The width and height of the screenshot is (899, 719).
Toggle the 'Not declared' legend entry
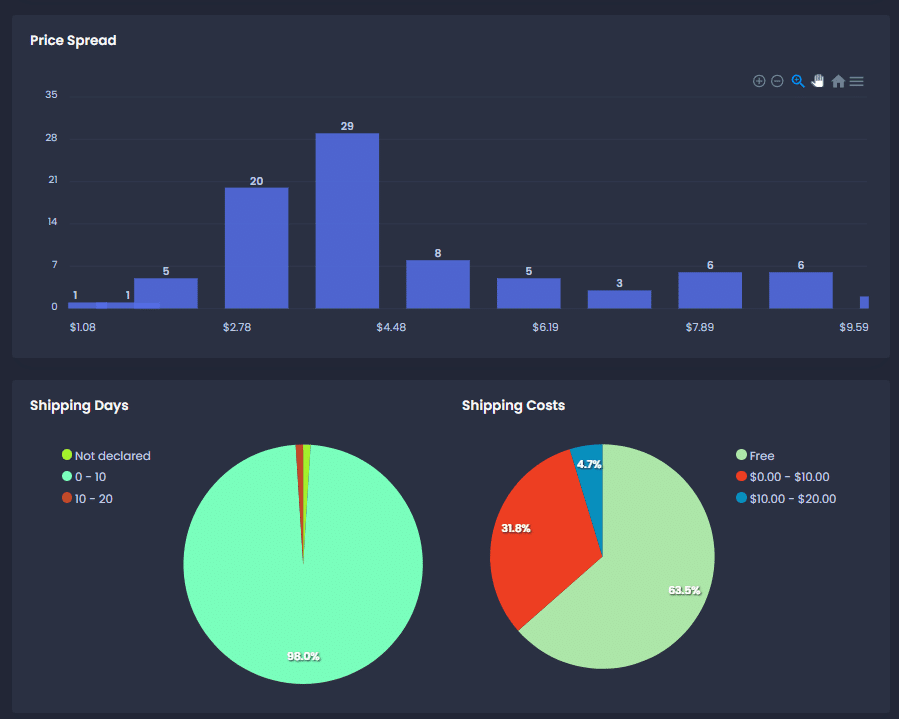tap(111, 456)
